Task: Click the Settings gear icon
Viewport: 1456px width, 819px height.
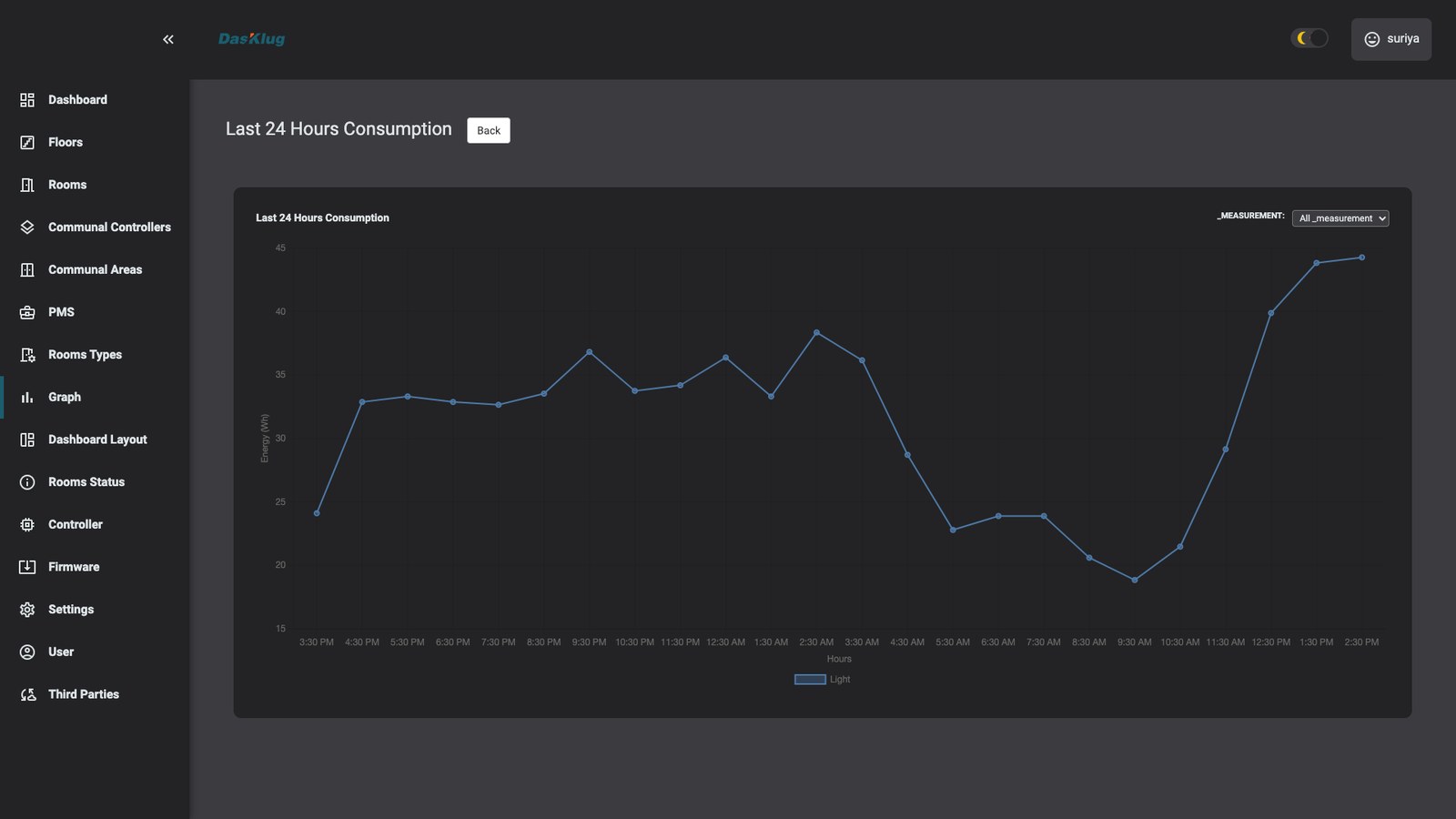Action: click(x=27, y=610)
